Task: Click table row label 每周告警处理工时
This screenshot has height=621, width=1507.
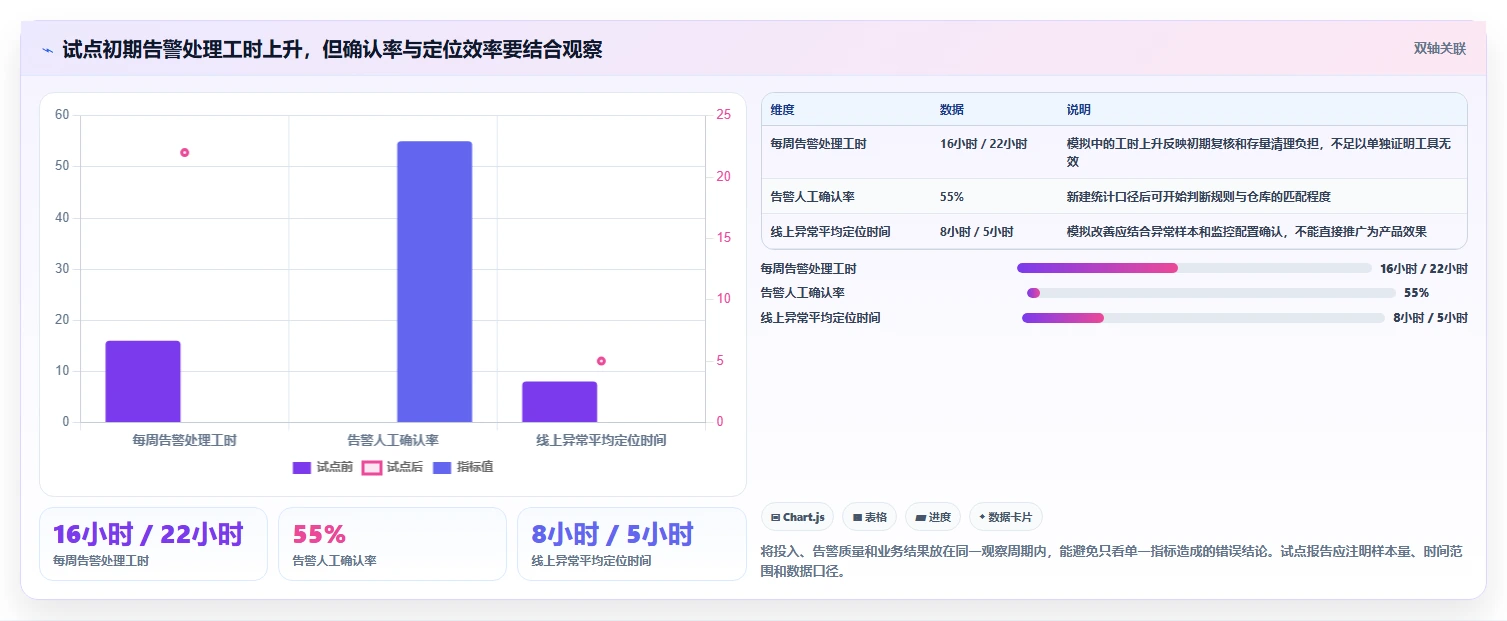Action: point(818,144)
